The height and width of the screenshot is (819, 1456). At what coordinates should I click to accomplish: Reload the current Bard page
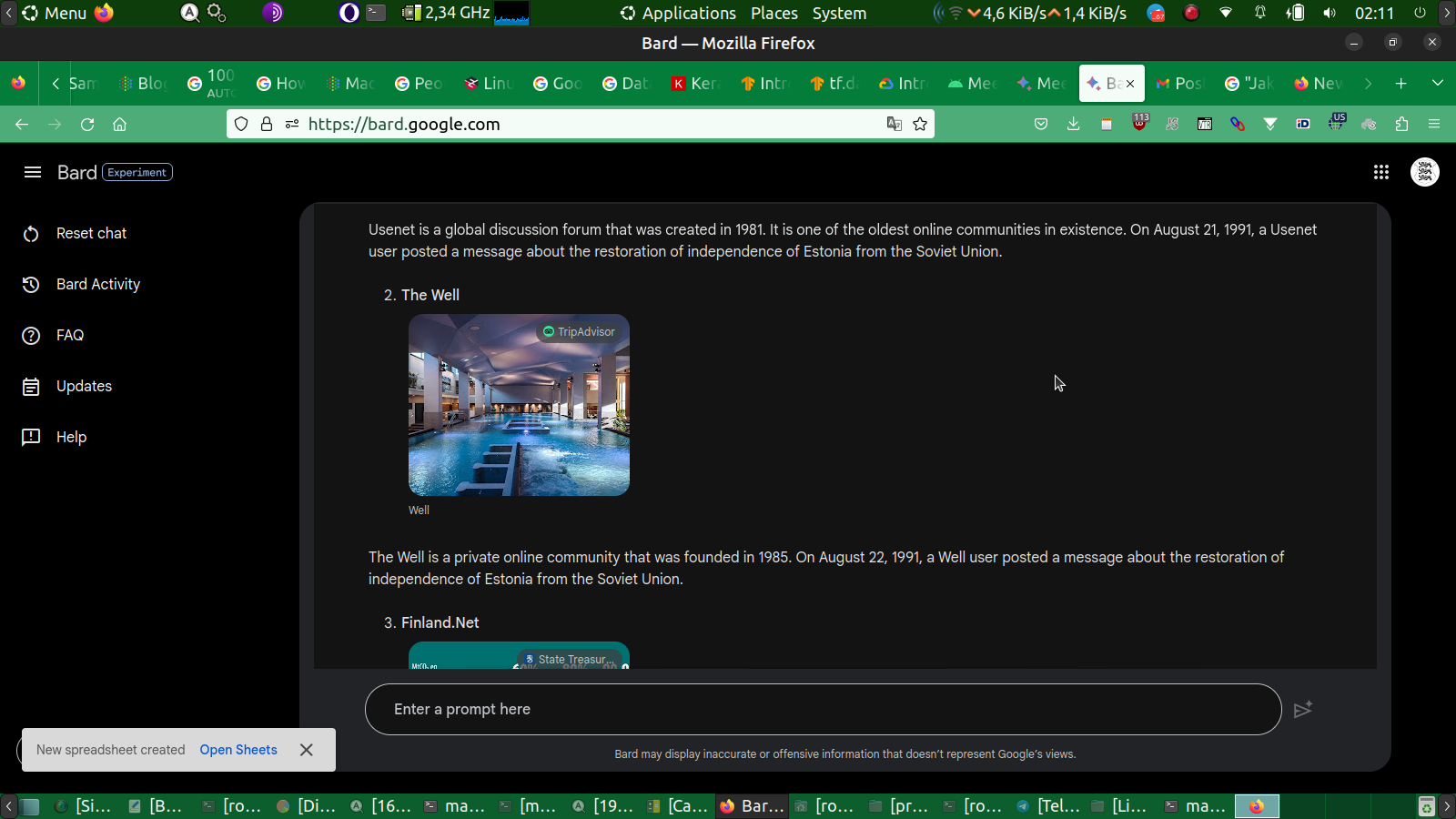click(x=87, y=125)
